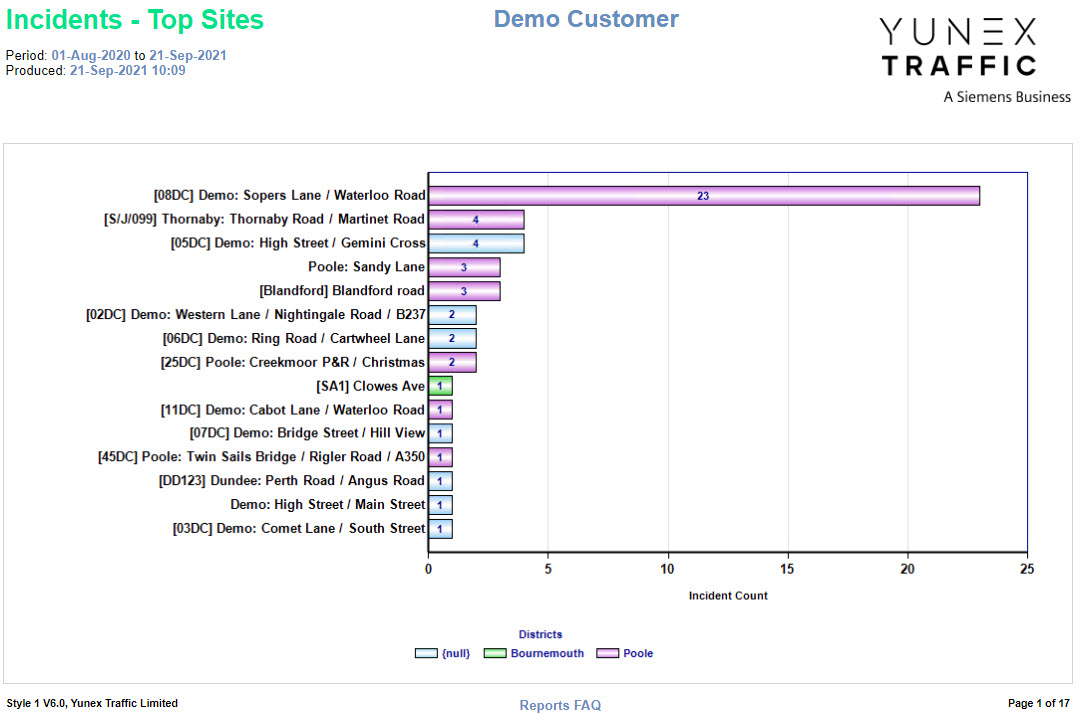
Task: Click the Poole: Sandy Lane bar
Action: coord(464,267)
